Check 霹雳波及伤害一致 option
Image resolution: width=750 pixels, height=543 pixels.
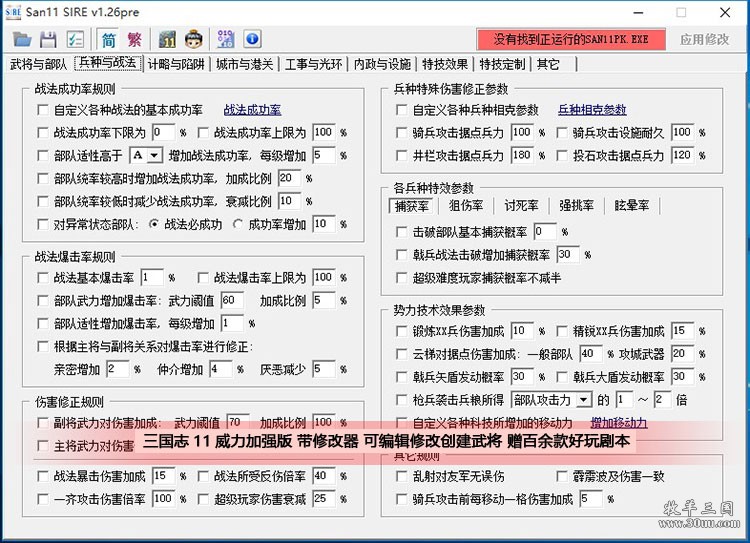pyautogui.click(x=562, y=477)
